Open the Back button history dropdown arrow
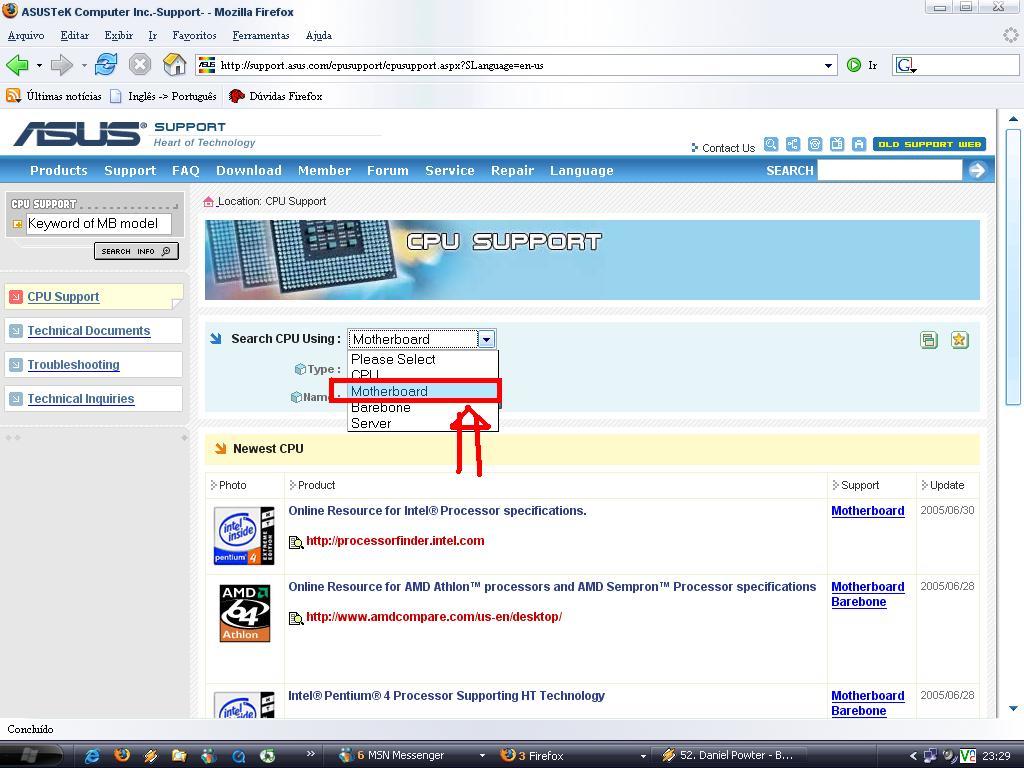Screen dimensions: 1024x768 (x=39, y=65)
